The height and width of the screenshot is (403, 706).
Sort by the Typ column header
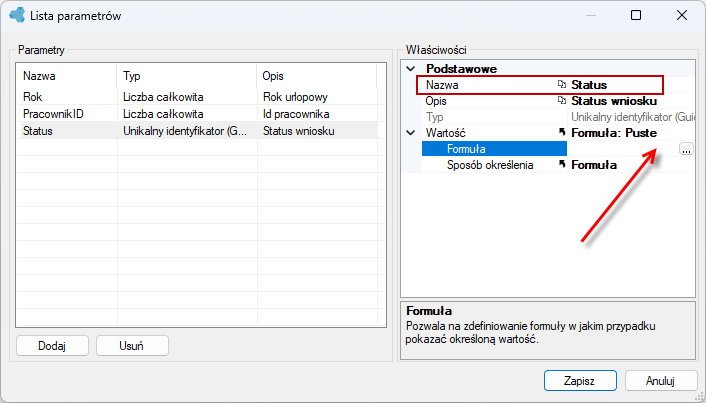tap(187, 76)
